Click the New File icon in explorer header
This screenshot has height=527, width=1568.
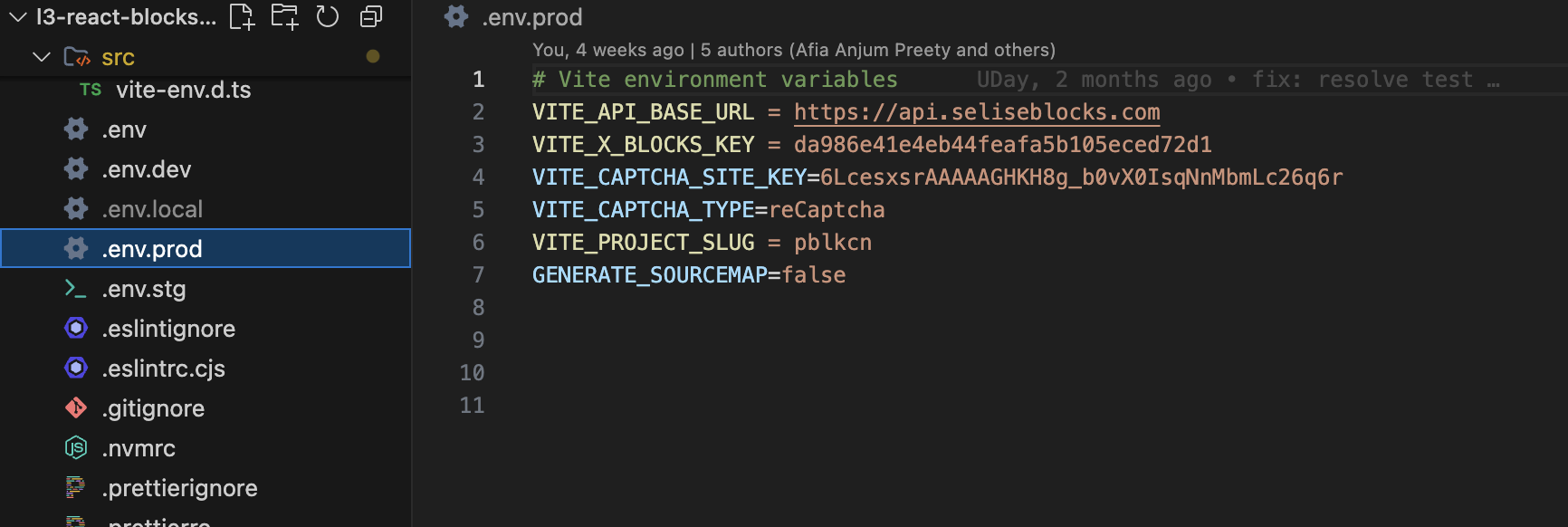coord(242,16)
